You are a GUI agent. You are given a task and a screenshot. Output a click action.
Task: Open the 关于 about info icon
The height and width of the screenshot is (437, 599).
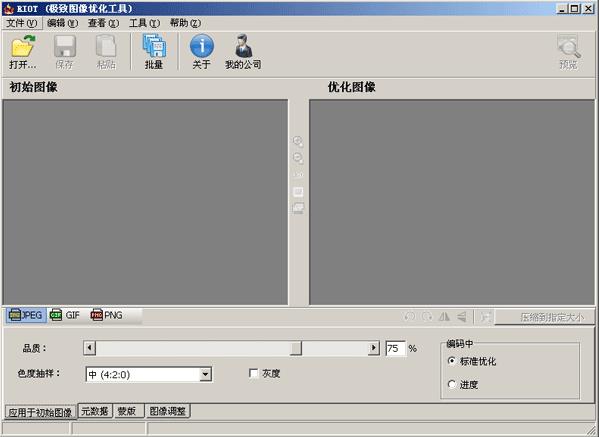click(202, 46)
